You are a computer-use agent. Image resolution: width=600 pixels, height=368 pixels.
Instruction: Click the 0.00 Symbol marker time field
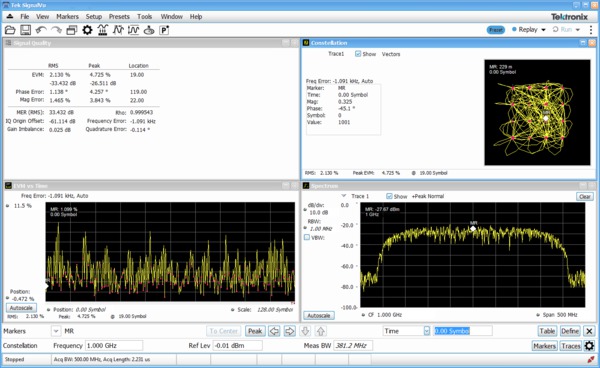[463, 331]
